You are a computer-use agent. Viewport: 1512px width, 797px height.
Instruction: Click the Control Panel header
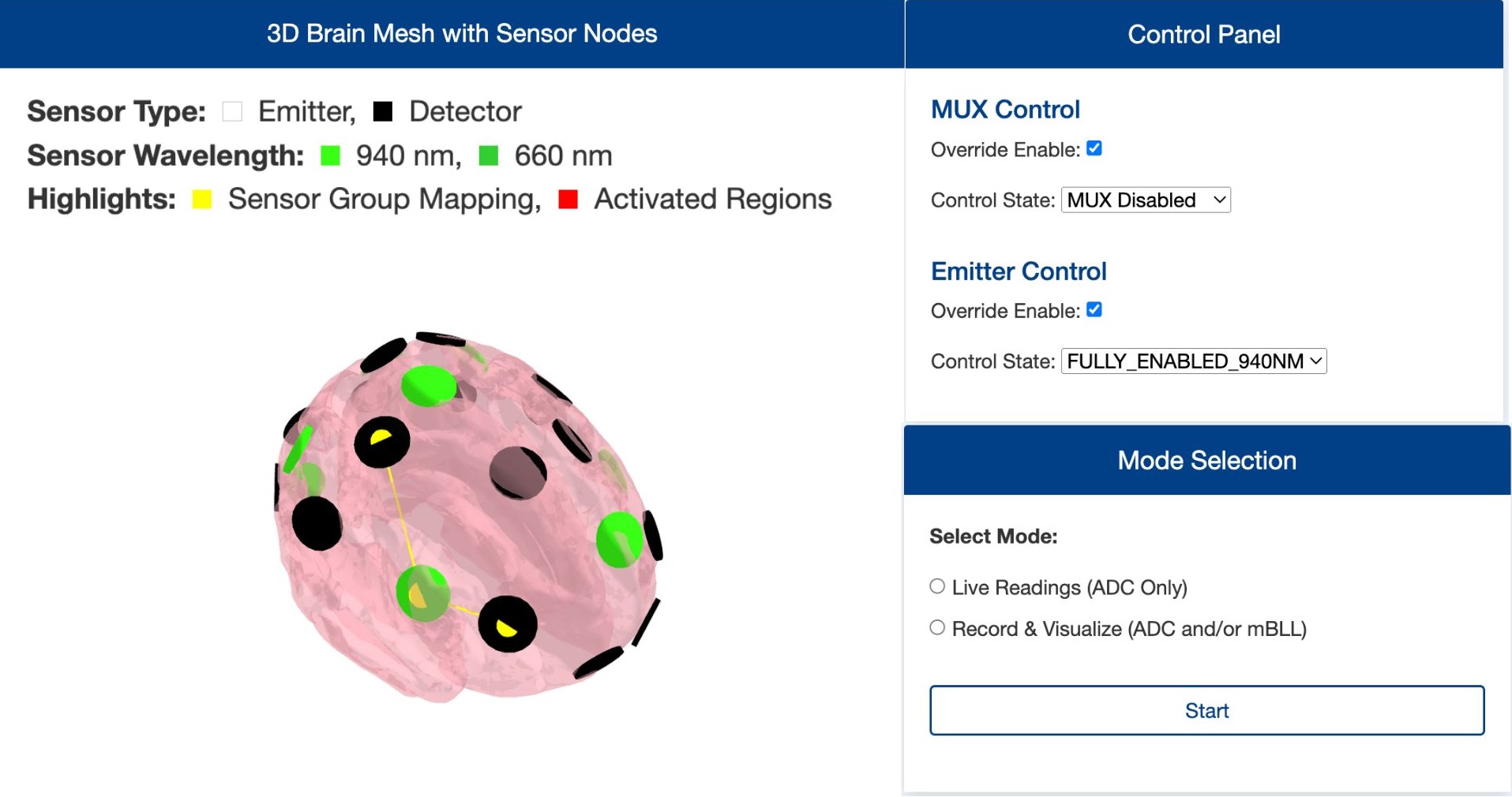click(x=1203, y=34)
